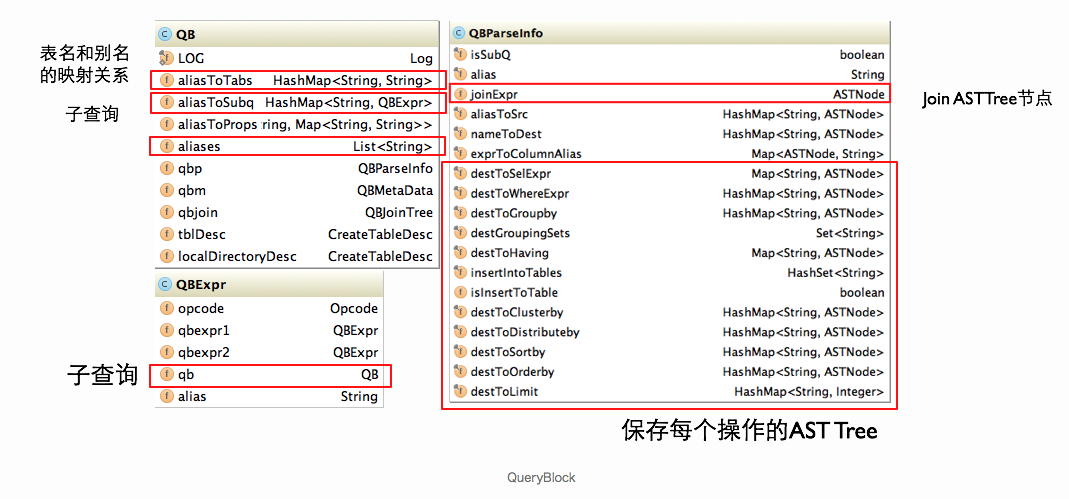Image resolution: width=1069 pixels, height=499 pixels.
Task: Click the field icon next to isSubQ
Action: pos(459,55)
